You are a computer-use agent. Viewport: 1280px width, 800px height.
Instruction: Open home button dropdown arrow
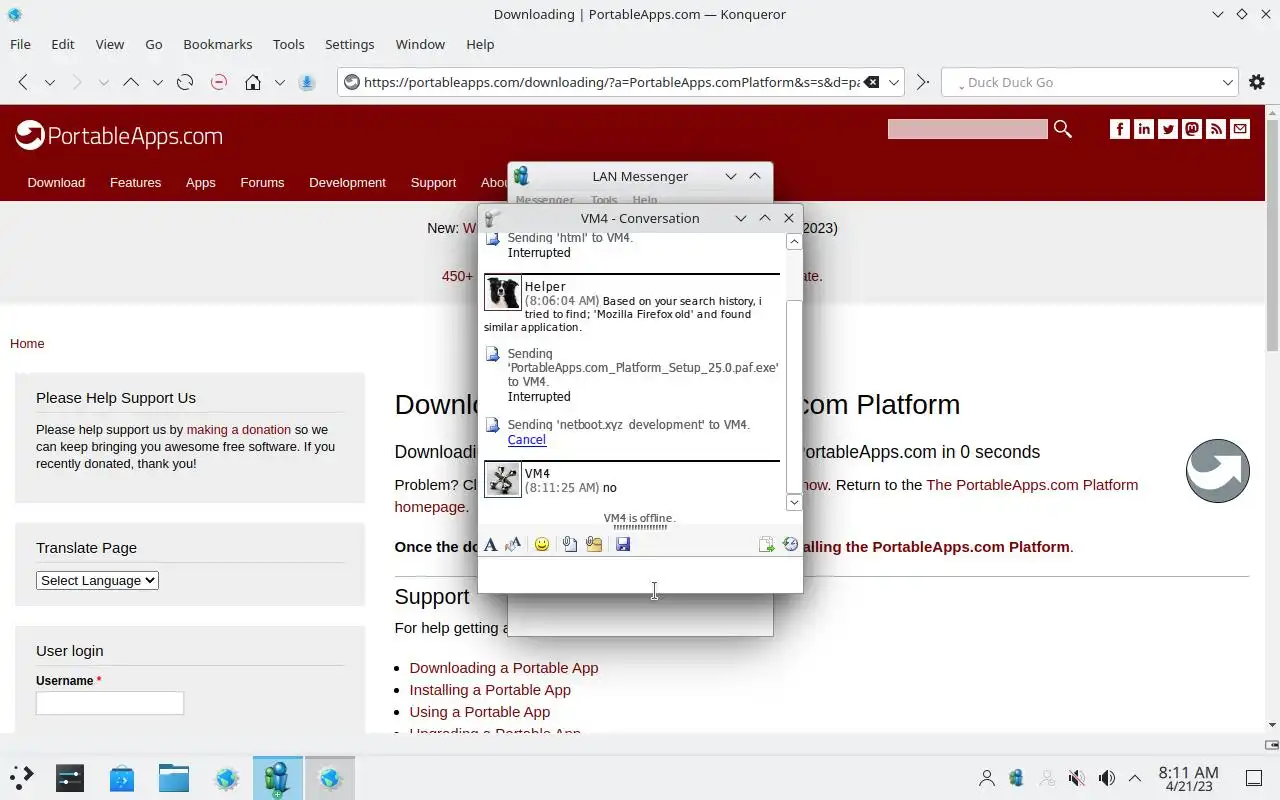280,82
